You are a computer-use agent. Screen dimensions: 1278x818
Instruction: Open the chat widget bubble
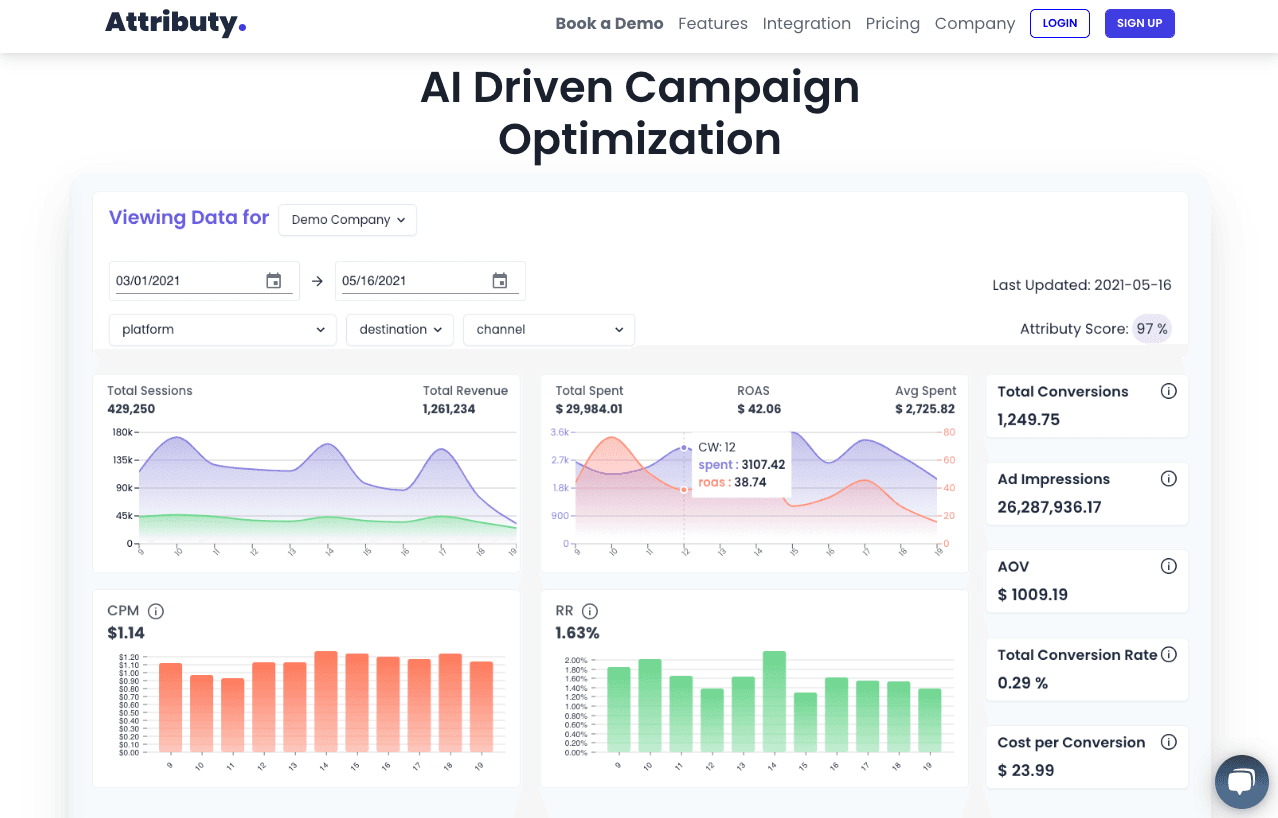1241,782
